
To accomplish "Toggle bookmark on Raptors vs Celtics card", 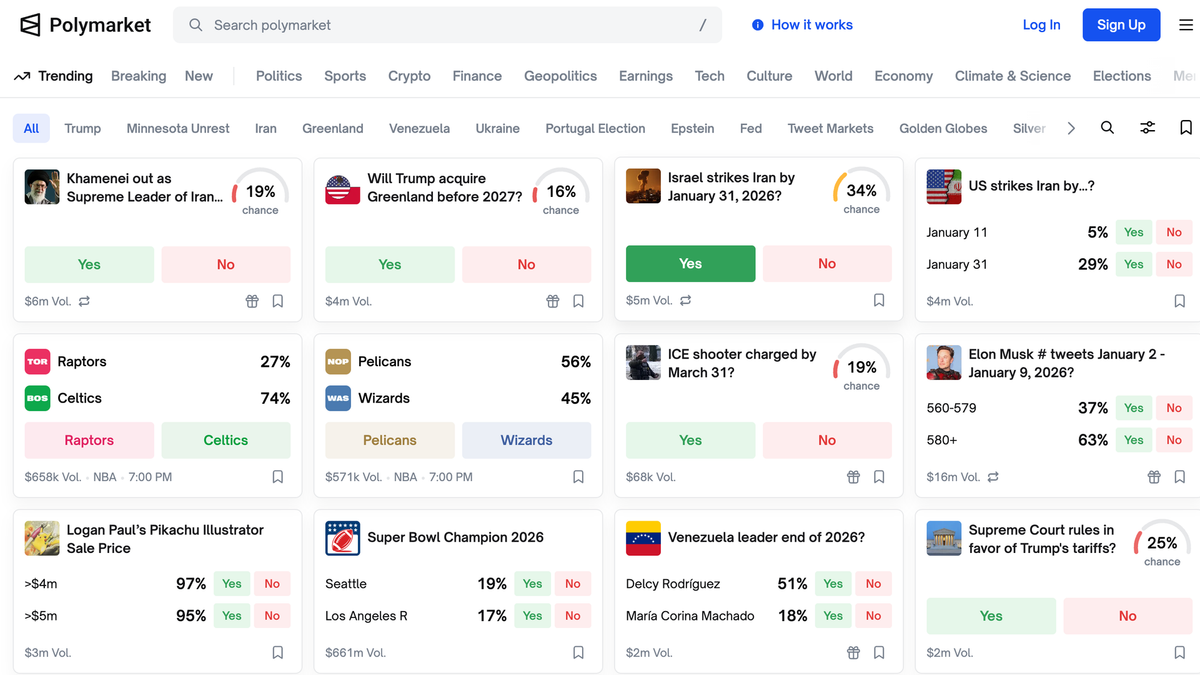I will click(x=278, y=477).
